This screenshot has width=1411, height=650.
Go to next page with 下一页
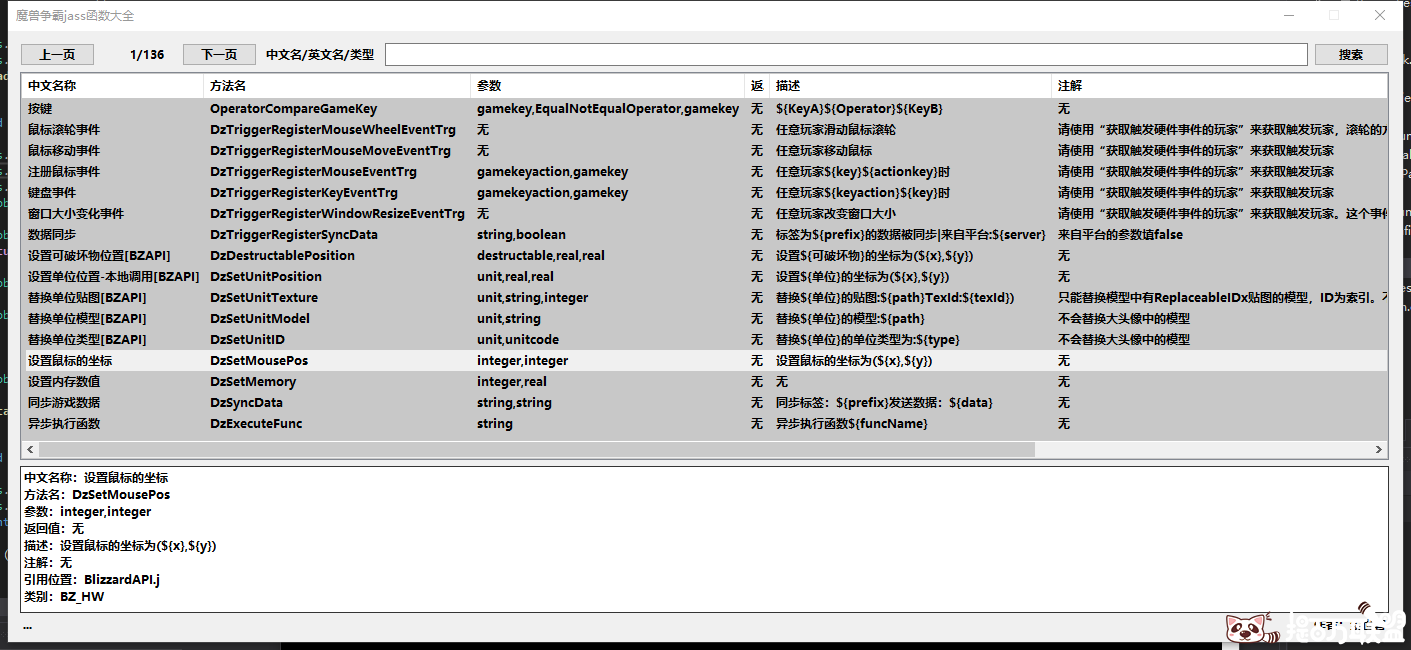click(219, 55)
